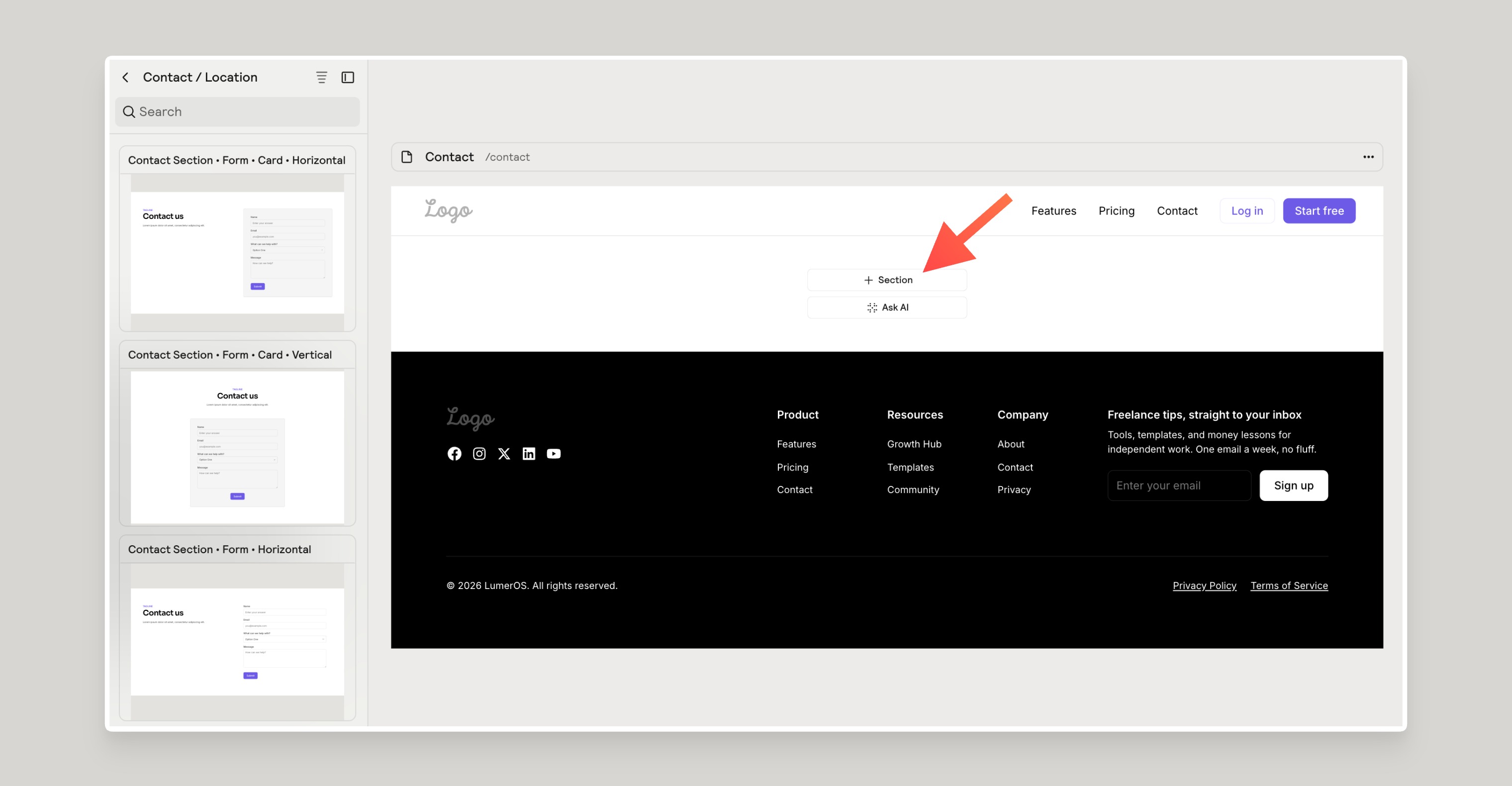Click the 2026 LumerOS copyright text
The width and height of the screenshot is (1512, 786).
point(532,586)
